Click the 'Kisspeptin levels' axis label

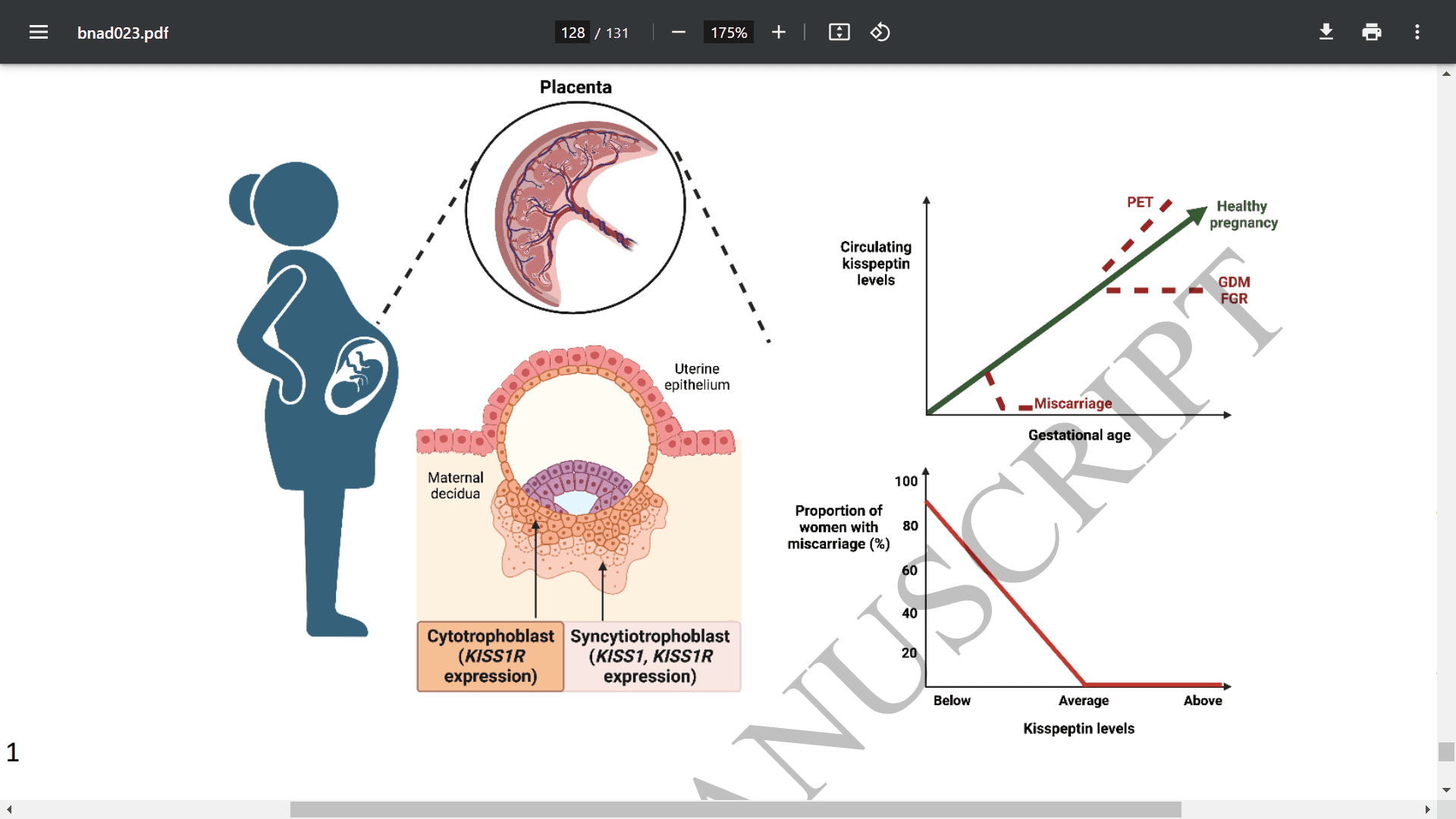click(1078, 729)
